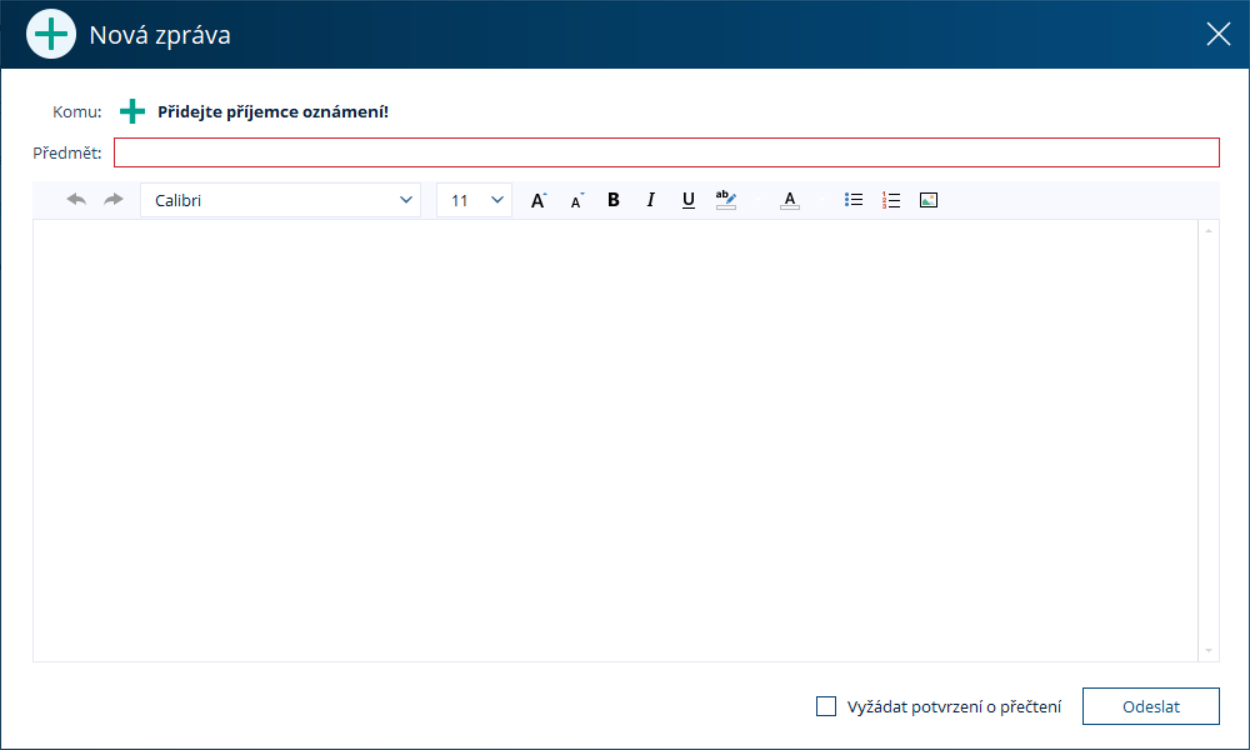Send the message with Odeslat
1250x750 pixels.
click(x=1151, y=706)
